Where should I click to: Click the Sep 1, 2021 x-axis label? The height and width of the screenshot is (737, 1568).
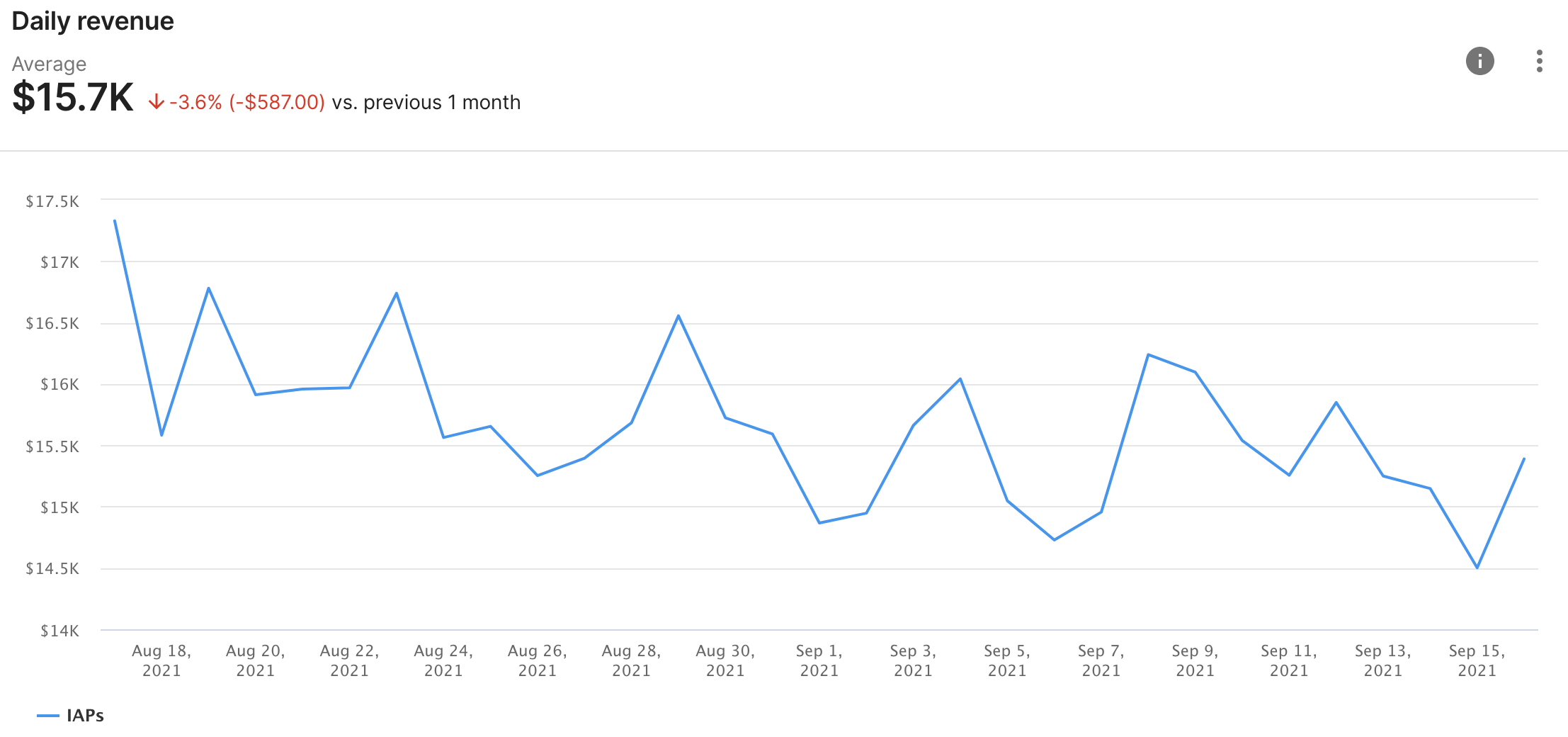(819, 660)
